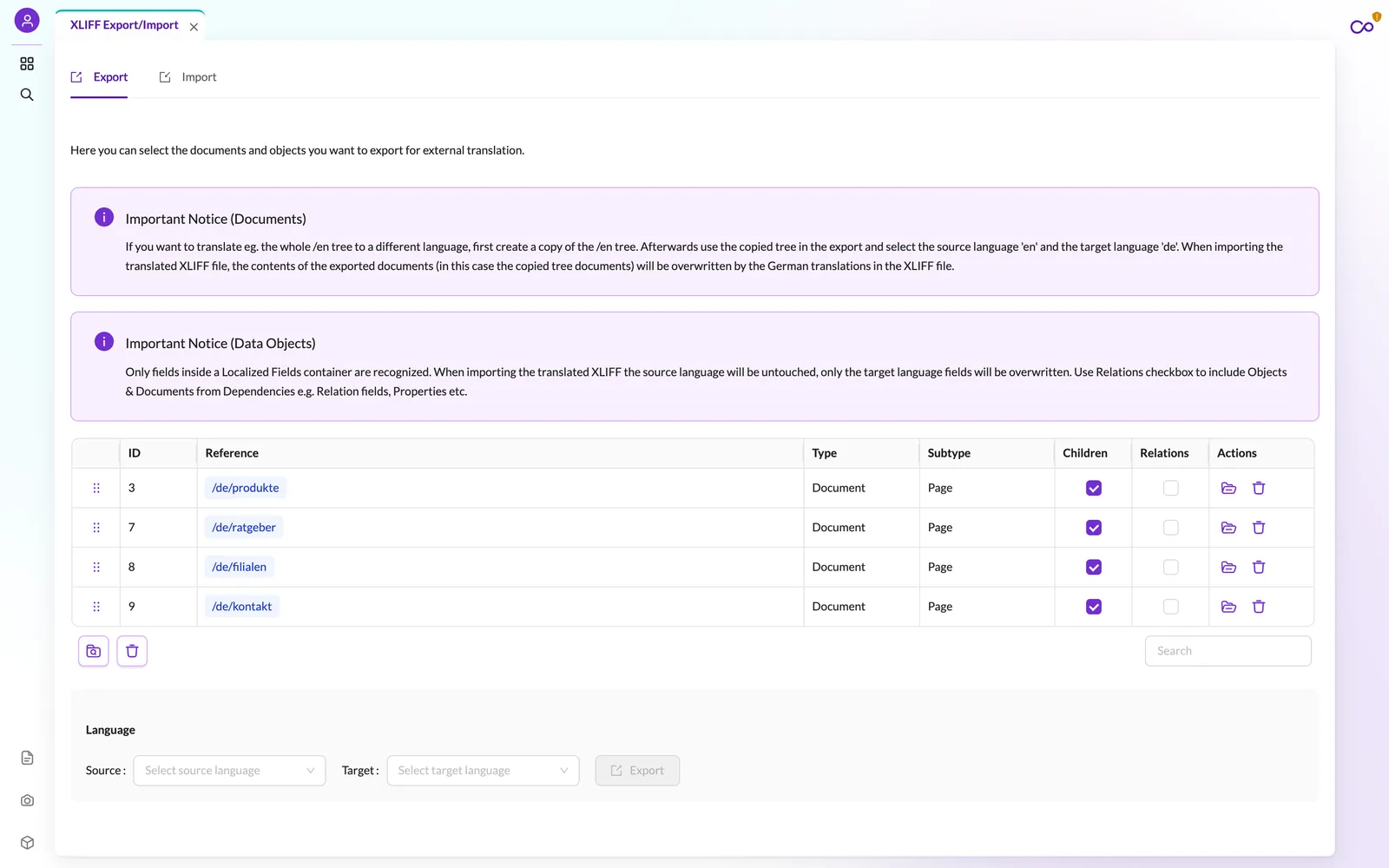Click the open-folder icon for /de/produkte
The image size is (1389, 868).
[1228, 488]
